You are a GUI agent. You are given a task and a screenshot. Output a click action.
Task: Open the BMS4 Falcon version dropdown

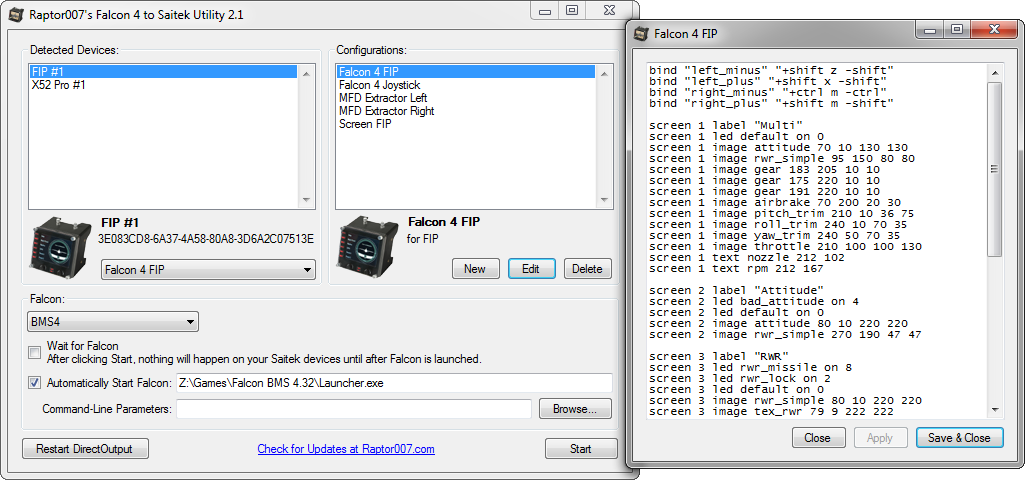click(x=112, y=322)
